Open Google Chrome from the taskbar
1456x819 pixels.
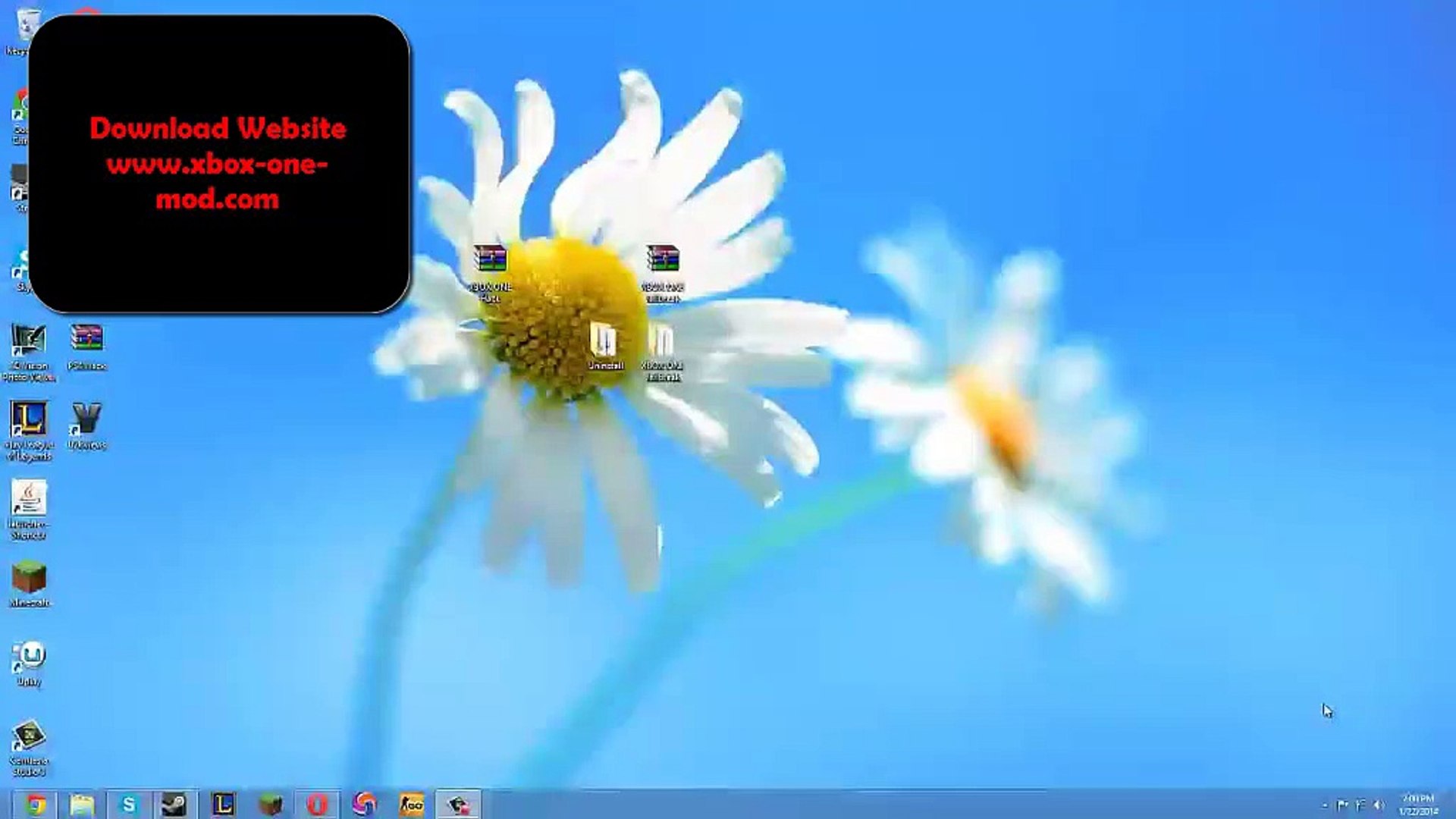click(x=35, y=804)
